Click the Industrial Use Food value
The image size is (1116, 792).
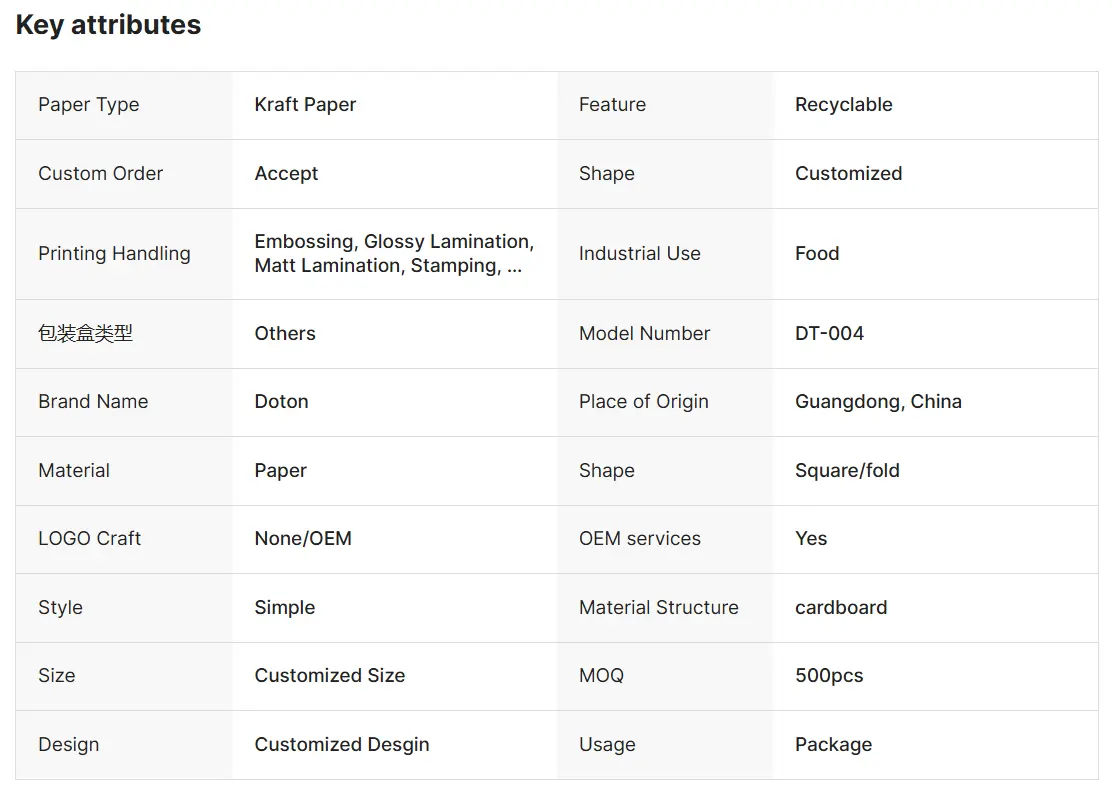pos(817,253)
